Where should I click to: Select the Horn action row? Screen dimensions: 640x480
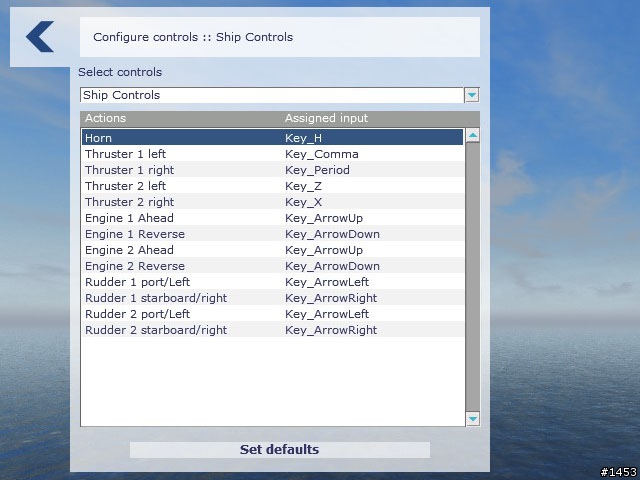pyautogui.click(x=273, y=138)
